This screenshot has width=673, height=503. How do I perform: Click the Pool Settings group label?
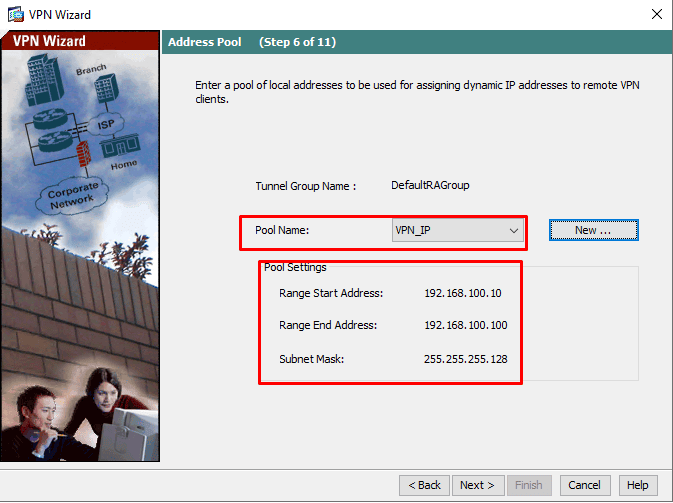tap(295, 267)
